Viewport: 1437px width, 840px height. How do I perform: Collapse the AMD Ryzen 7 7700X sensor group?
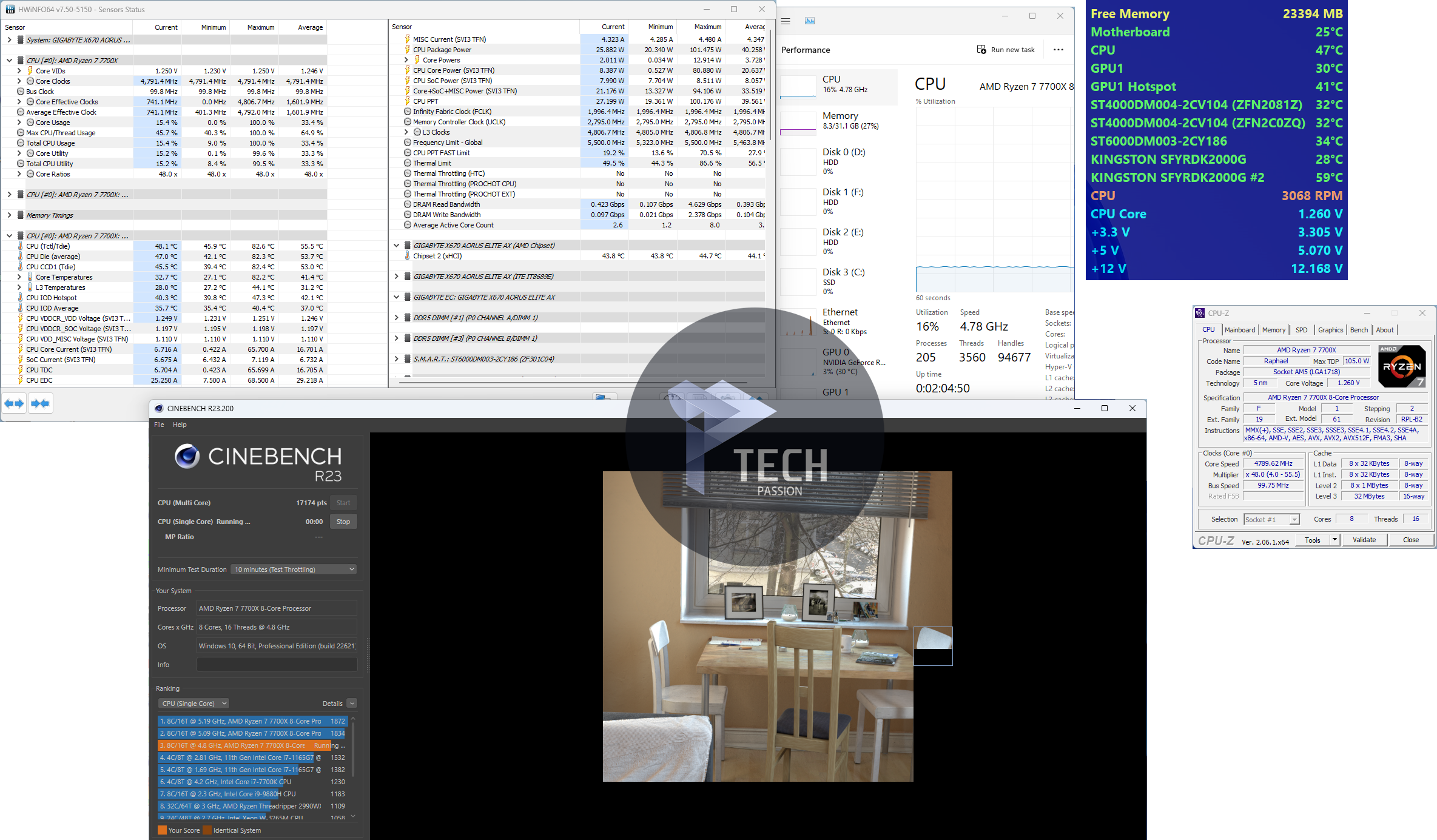(x=10, y=61)
